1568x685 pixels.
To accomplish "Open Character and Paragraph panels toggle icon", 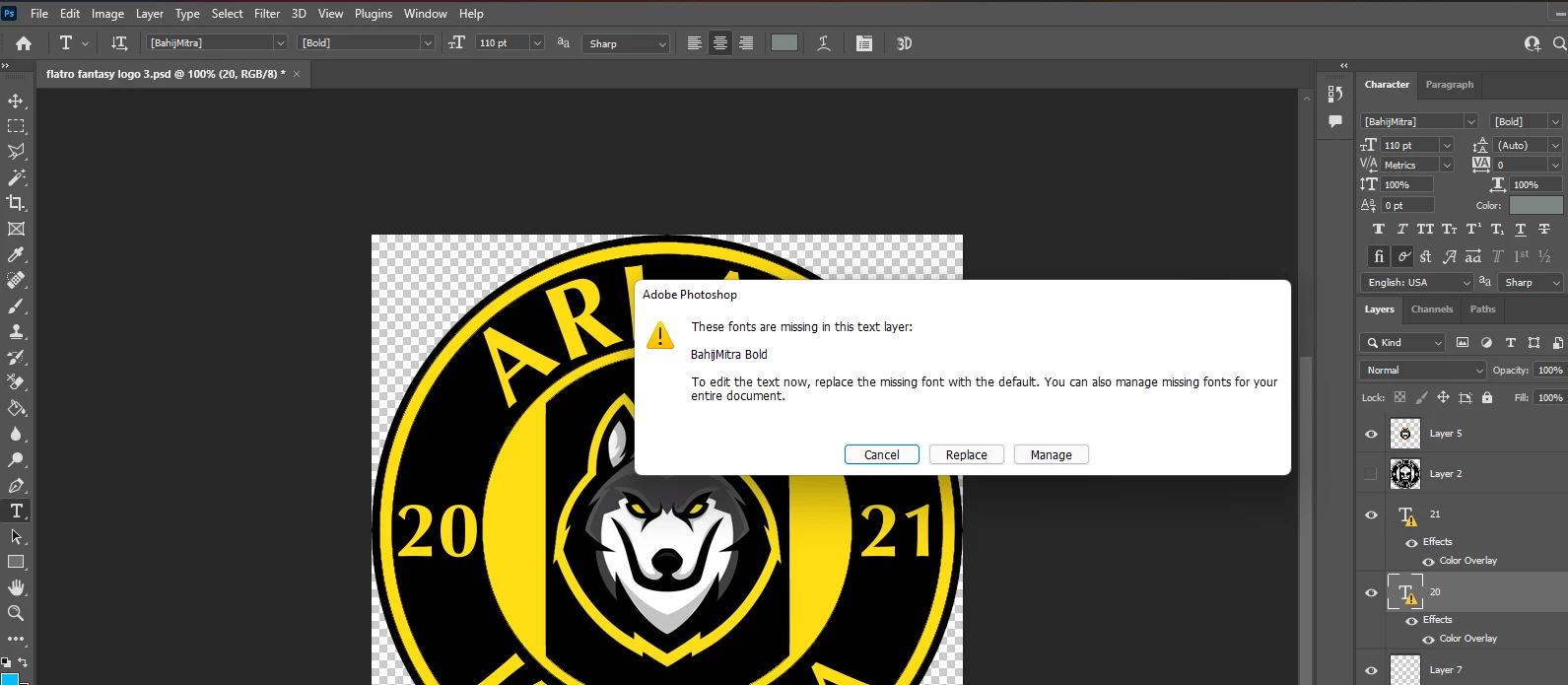I will click(x=864, y=43).
